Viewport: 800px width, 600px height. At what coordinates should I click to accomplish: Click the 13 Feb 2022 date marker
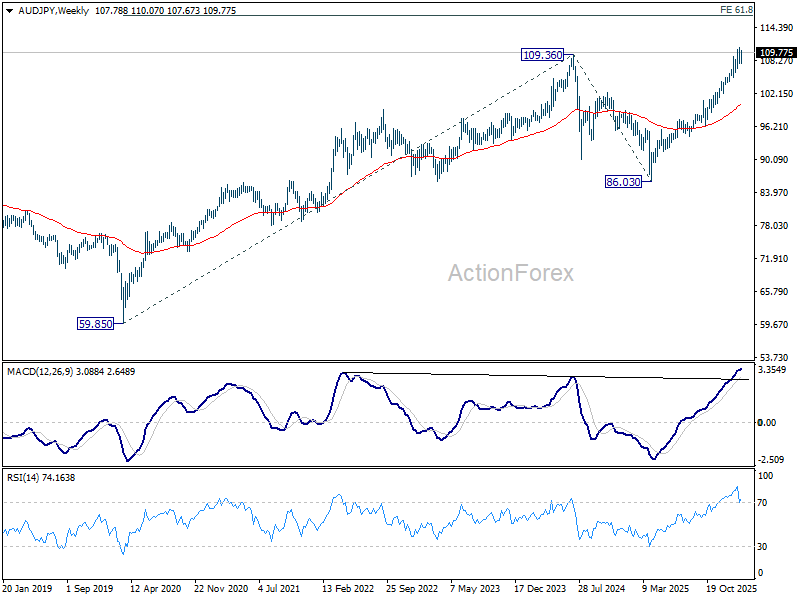click(x=348, y=588)
